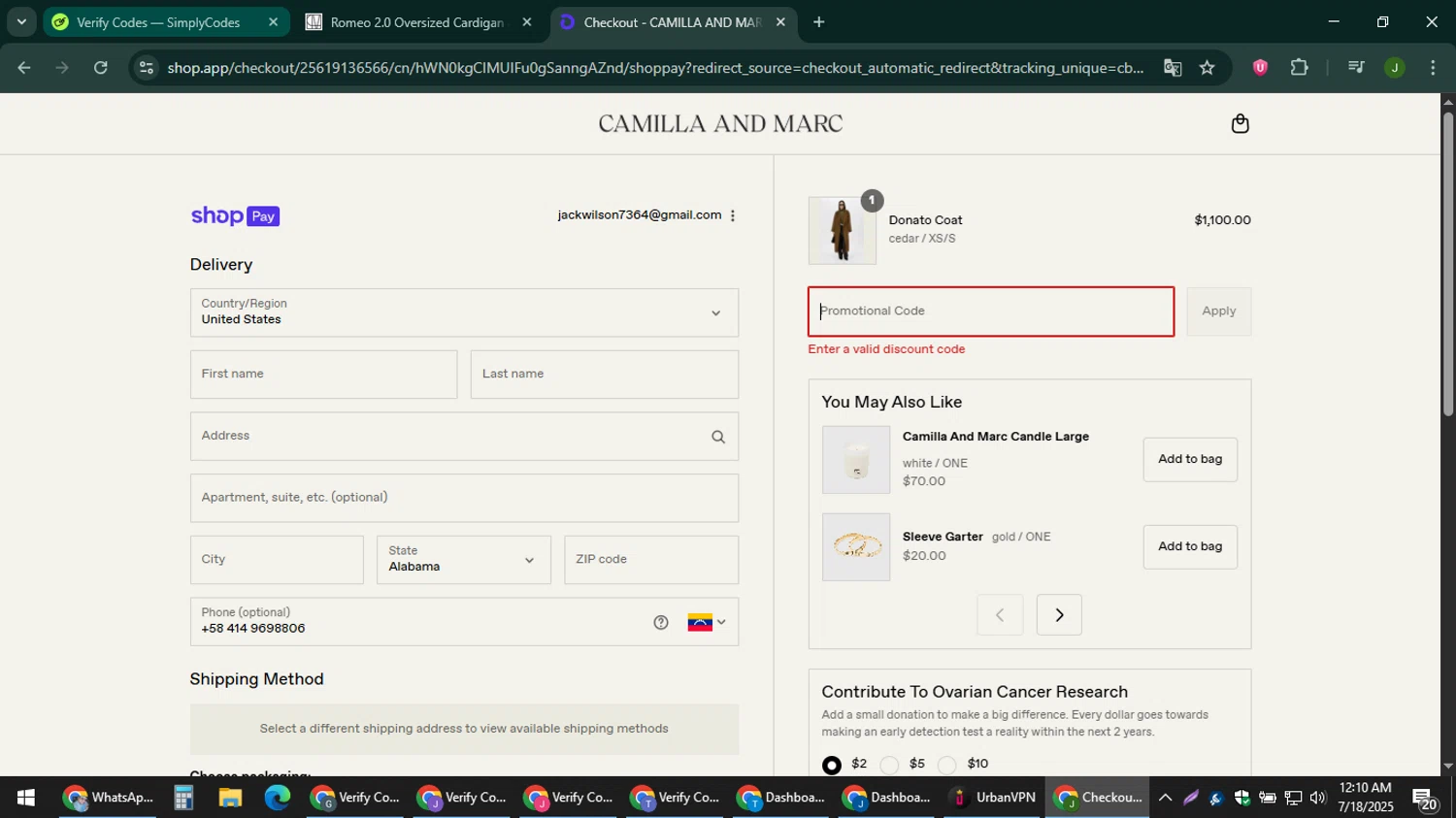Click the CAMILLA AND MARC store logo
The image size is (1456, 818).
[x=720, y=124]
